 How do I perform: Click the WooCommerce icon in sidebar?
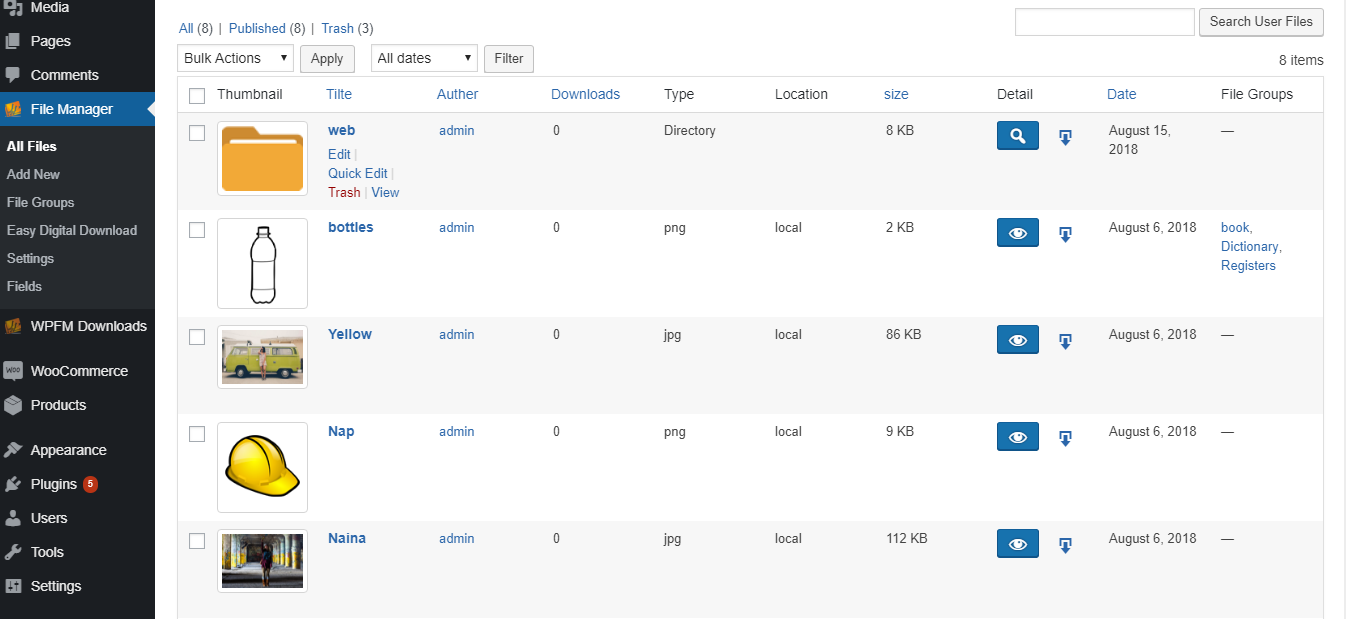(x=13, y=371)
